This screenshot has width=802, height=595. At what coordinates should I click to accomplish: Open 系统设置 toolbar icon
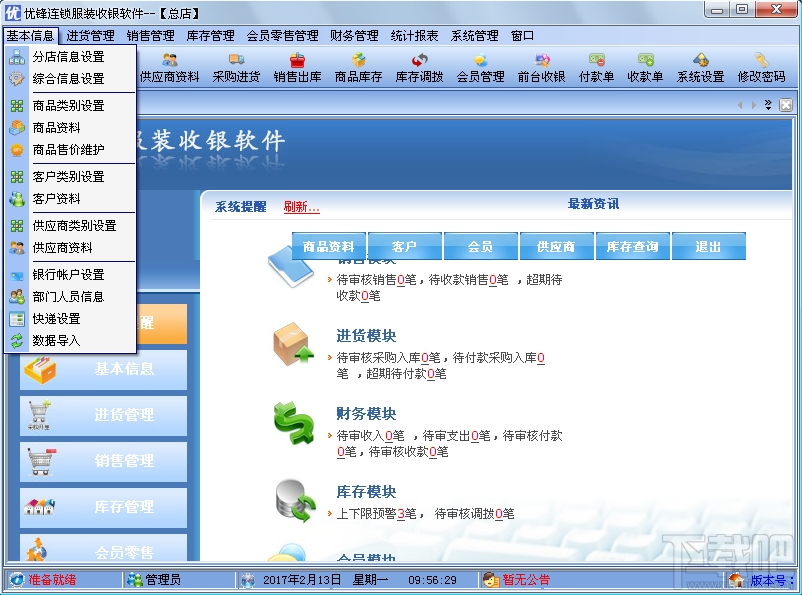(701, 60)
